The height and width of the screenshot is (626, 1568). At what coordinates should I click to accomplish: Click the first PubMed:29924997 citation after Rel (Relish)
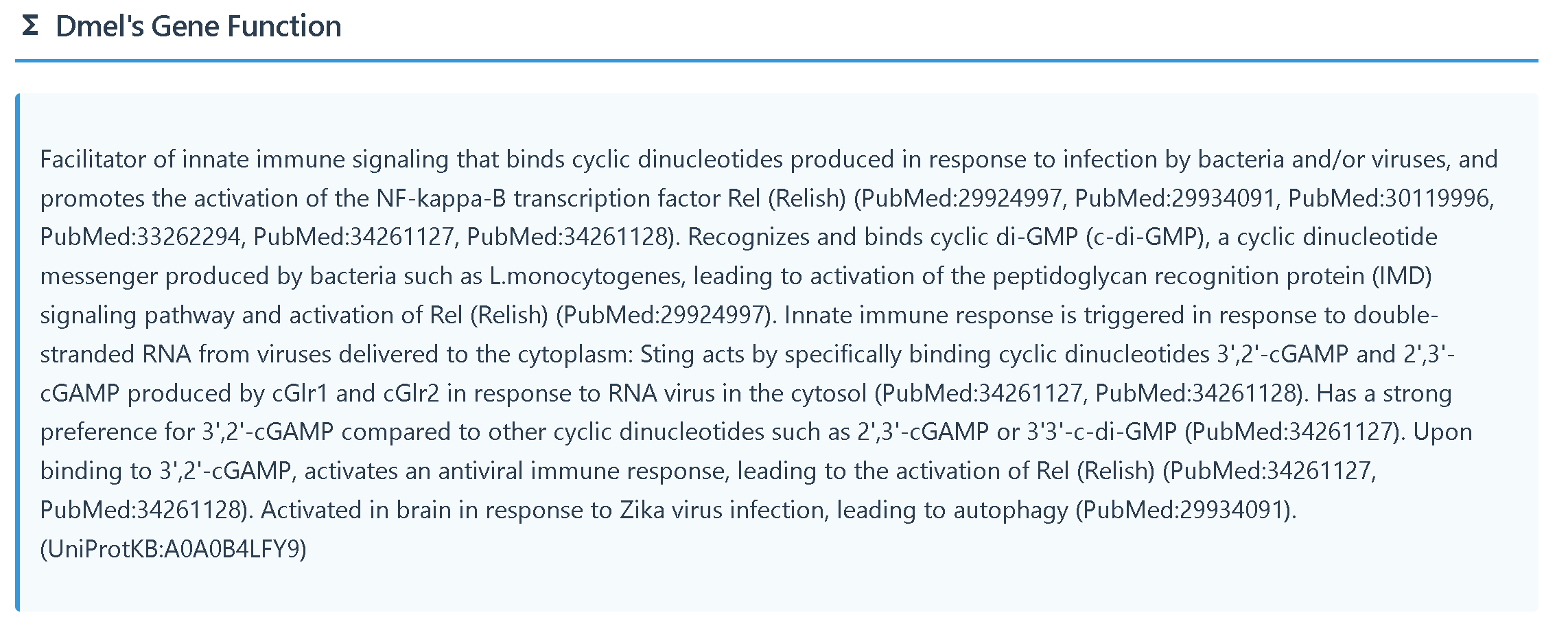click(x=961, y=198)
